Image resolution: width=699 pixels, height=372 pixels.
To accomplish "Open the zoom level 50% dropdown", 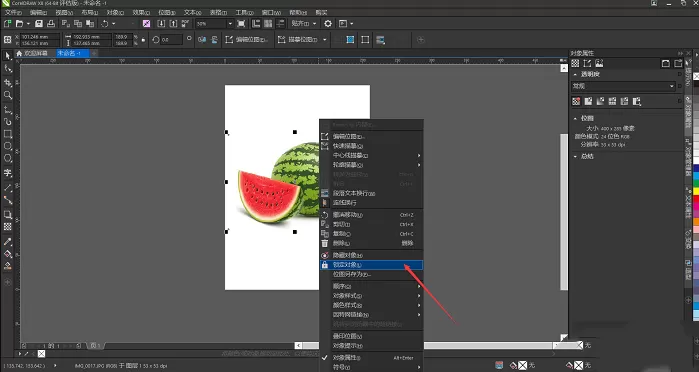I will [214, 24].
